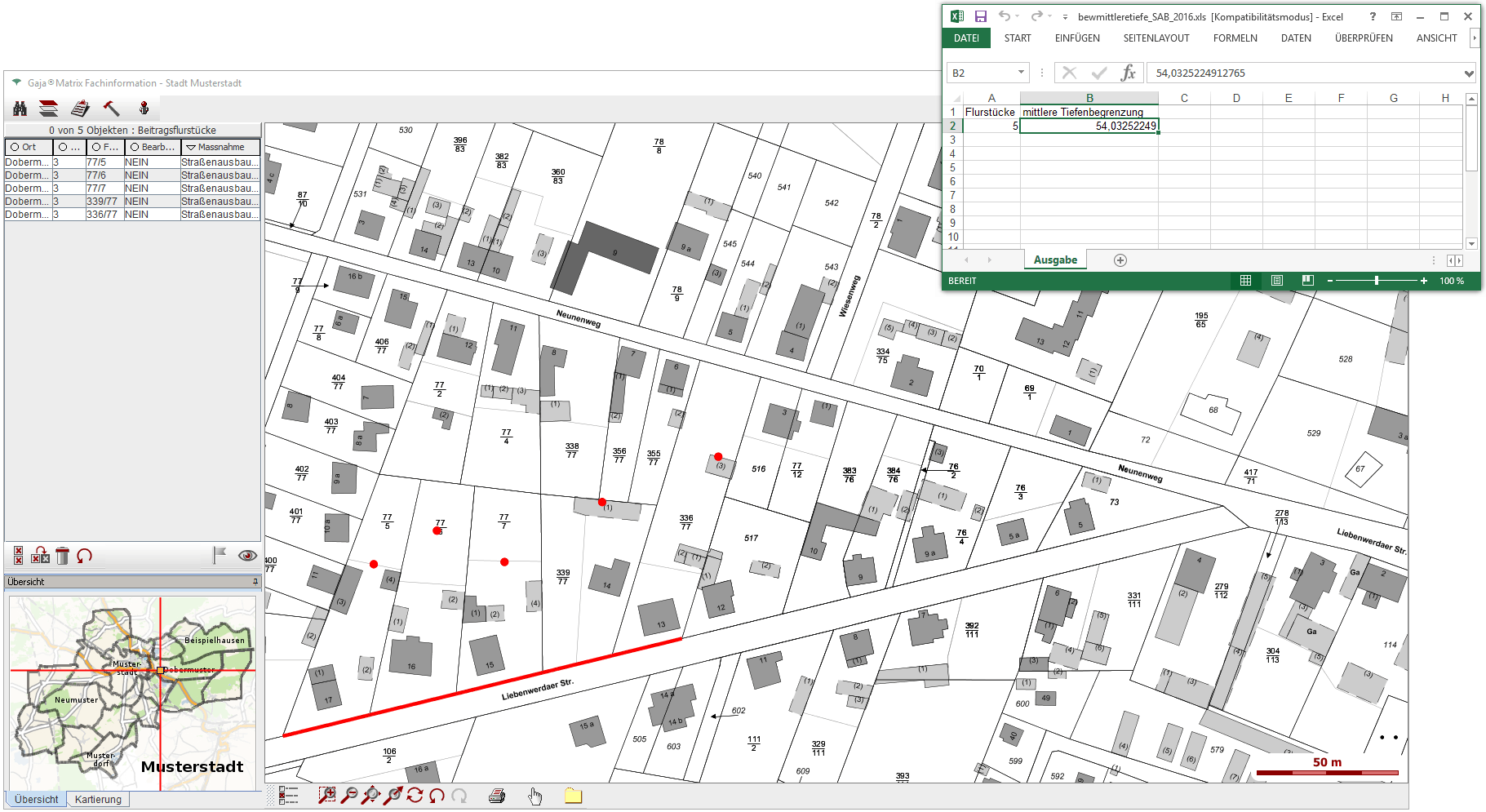This screenshot has width=1486, height=812.
Task: Open the DATEI backstage button
Action: (x=966, y=38)
